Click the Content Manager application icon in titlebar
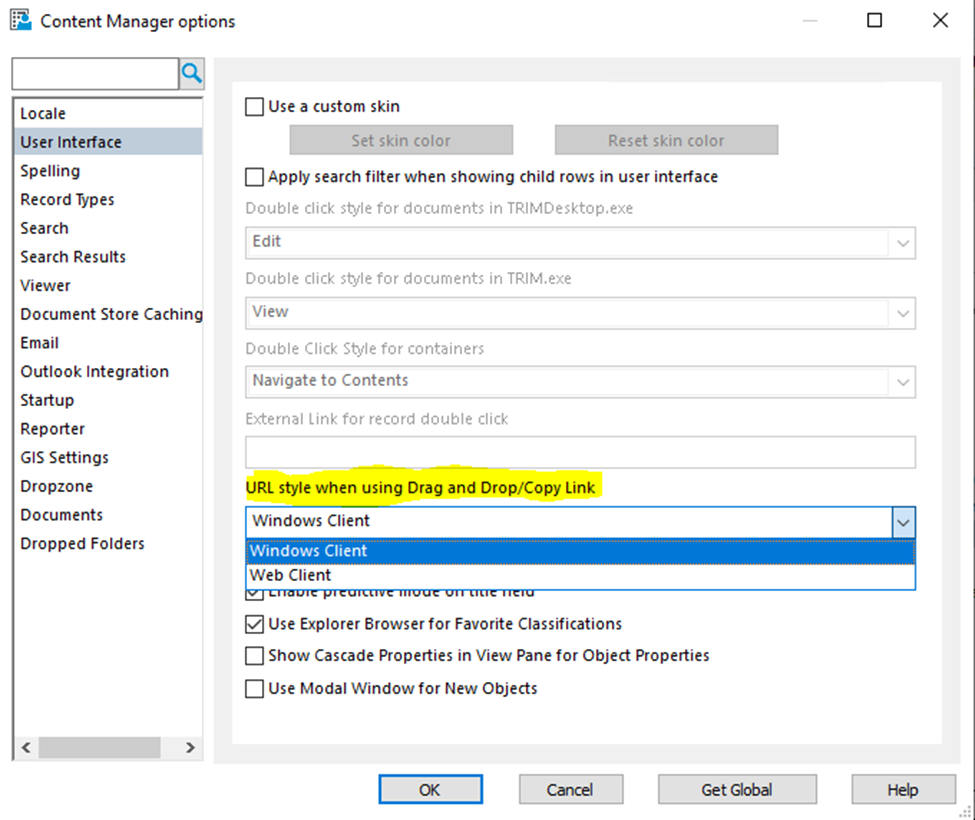Image resolution: width=975 pixels, height=820 pixels. (20, 19)
